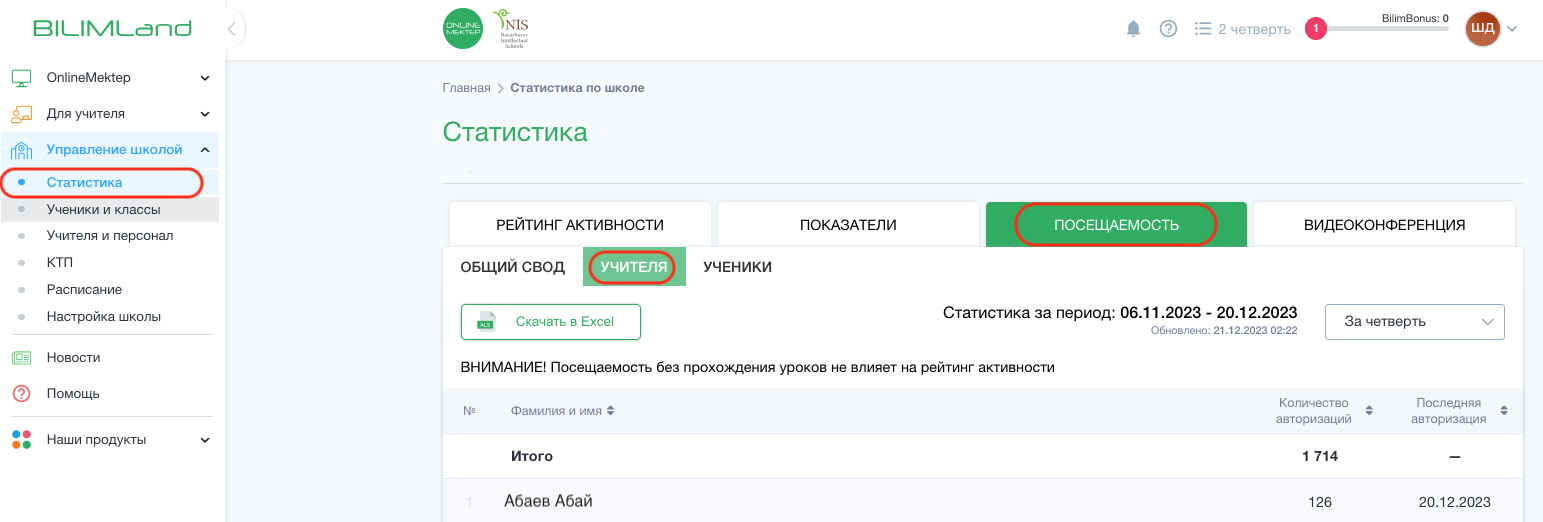Collapse the Управление школой menu chevron

pyautogui.click(x=205, y=150)
